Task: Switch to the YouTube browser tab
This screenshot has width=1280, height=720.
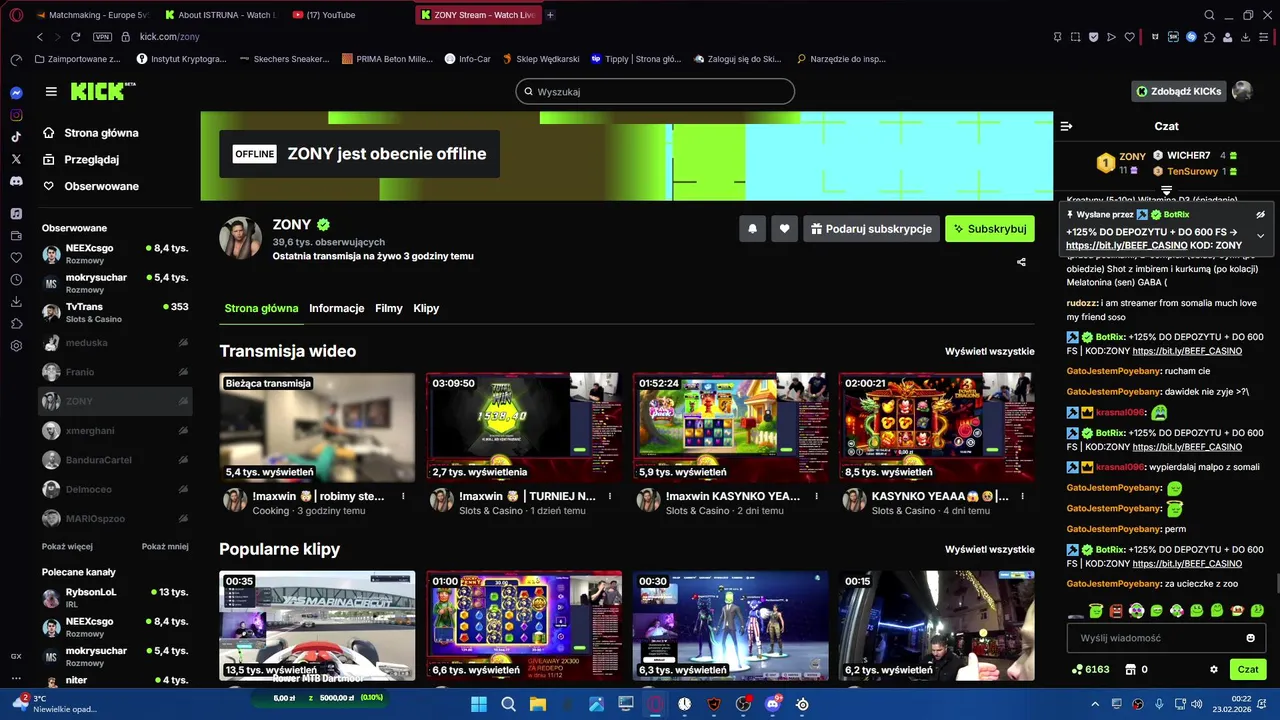Action: 347,15
